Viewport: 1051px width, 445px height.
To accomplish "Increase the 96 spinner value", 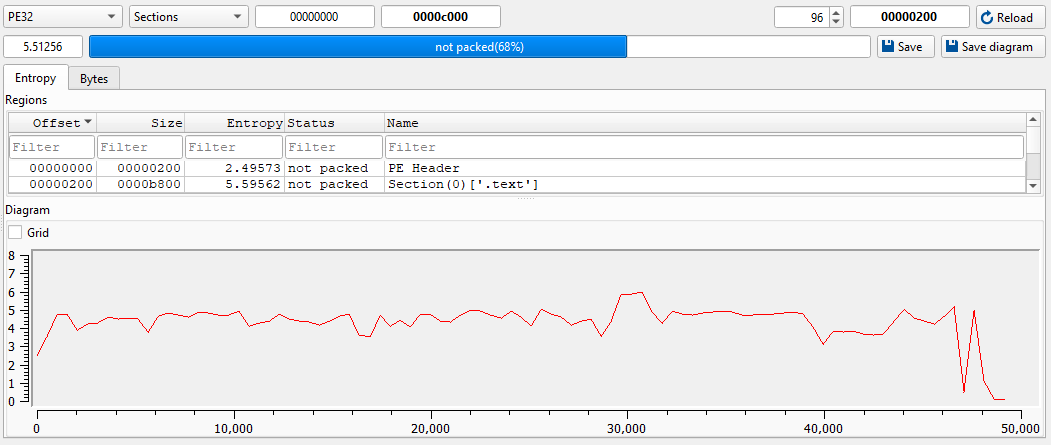I will pyautogui.click(x=837, y=13).
